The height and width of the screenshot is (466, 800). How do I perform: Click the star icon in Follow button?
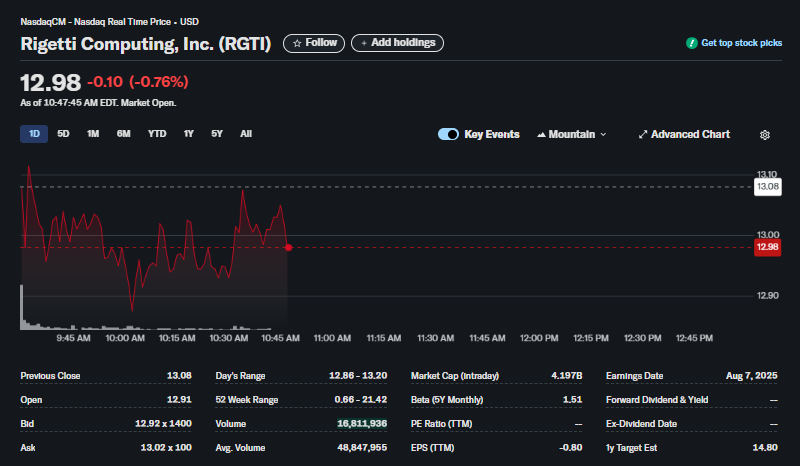297,43
